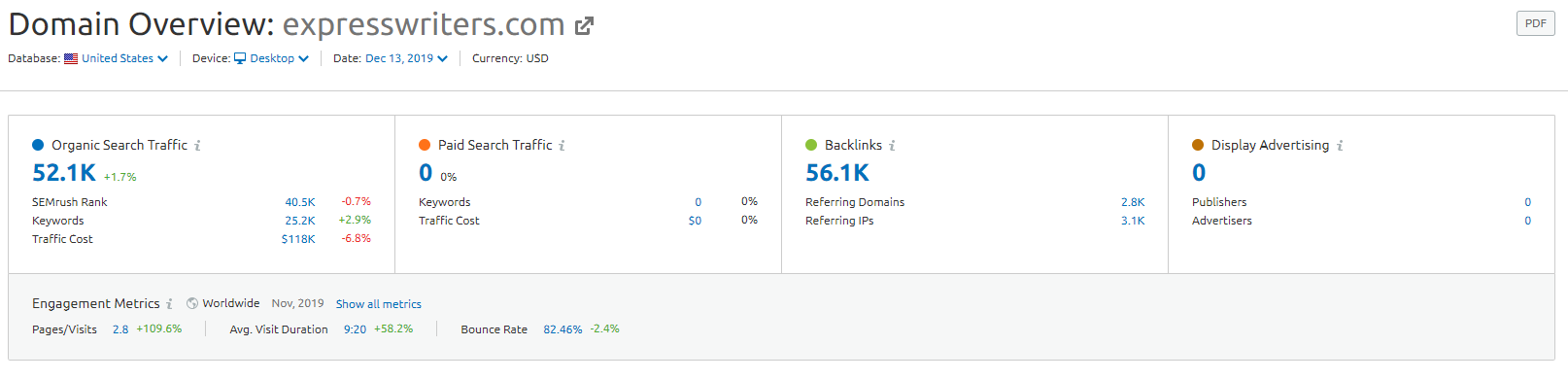Click the 25.2K organic keywords value
Image resolution: width=1568 pixels, height=380 pixels.
pyautogui.click(x=300, y=221)
